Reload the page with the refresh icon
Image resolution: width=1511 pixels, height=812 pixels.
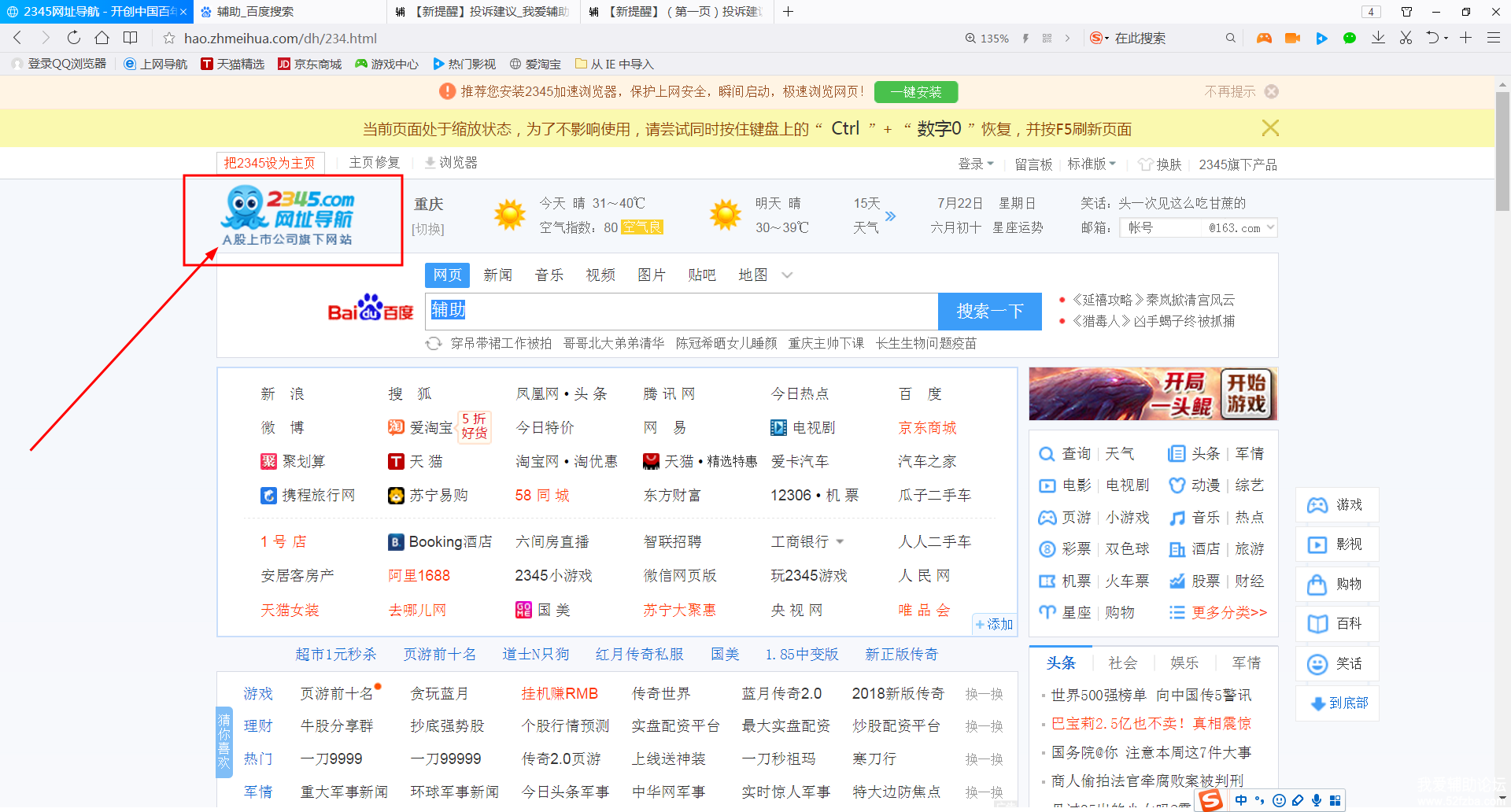pos(73,38)
